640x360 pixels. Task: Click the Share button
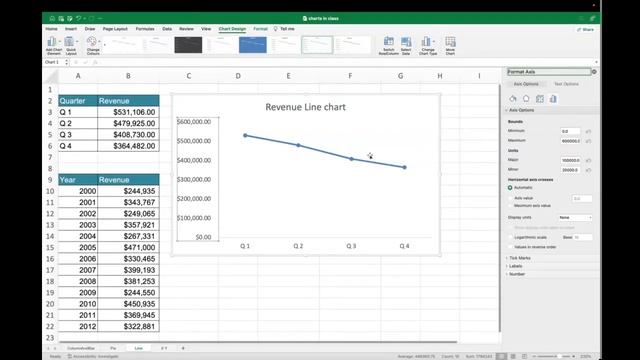[x=585, y=30]
